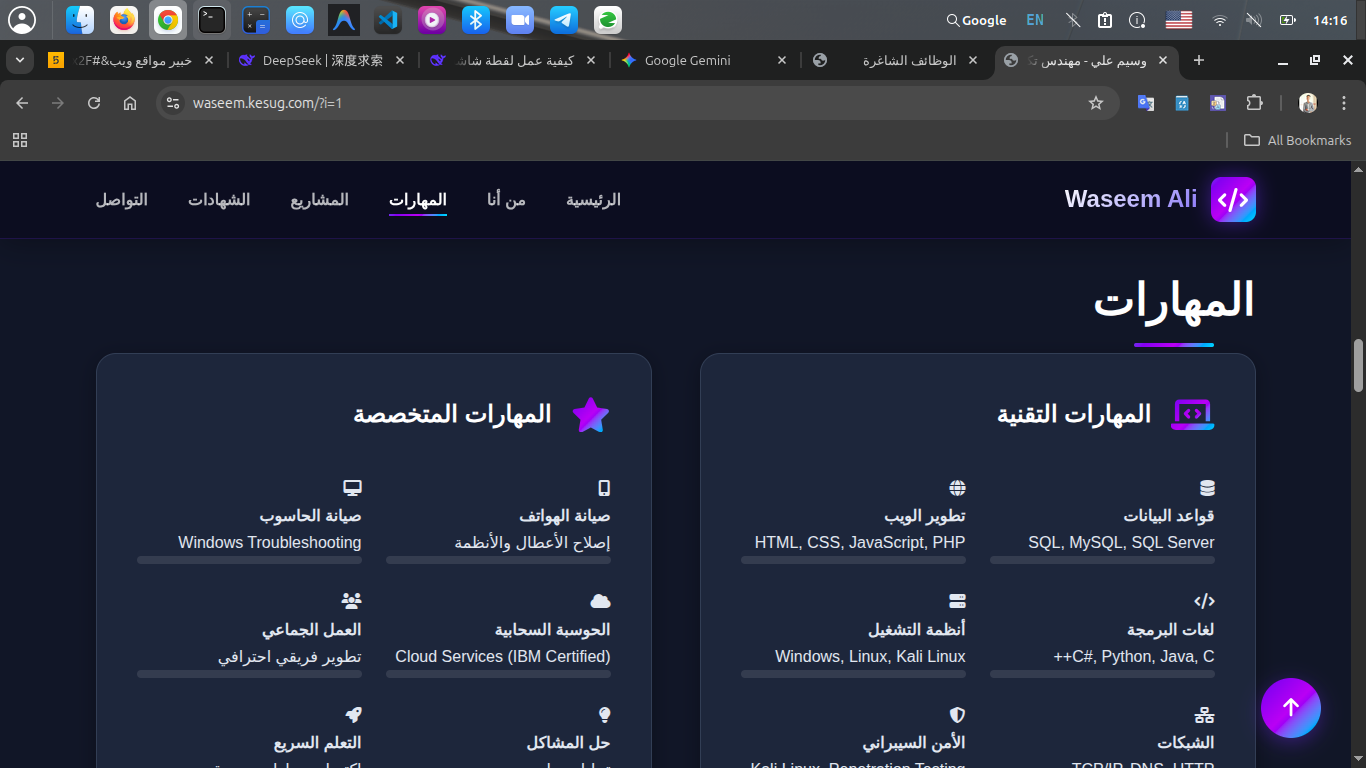Click the scroll-to-top arrow button
This screenshot has width=1366, height=768.
tap(1290, 708)
